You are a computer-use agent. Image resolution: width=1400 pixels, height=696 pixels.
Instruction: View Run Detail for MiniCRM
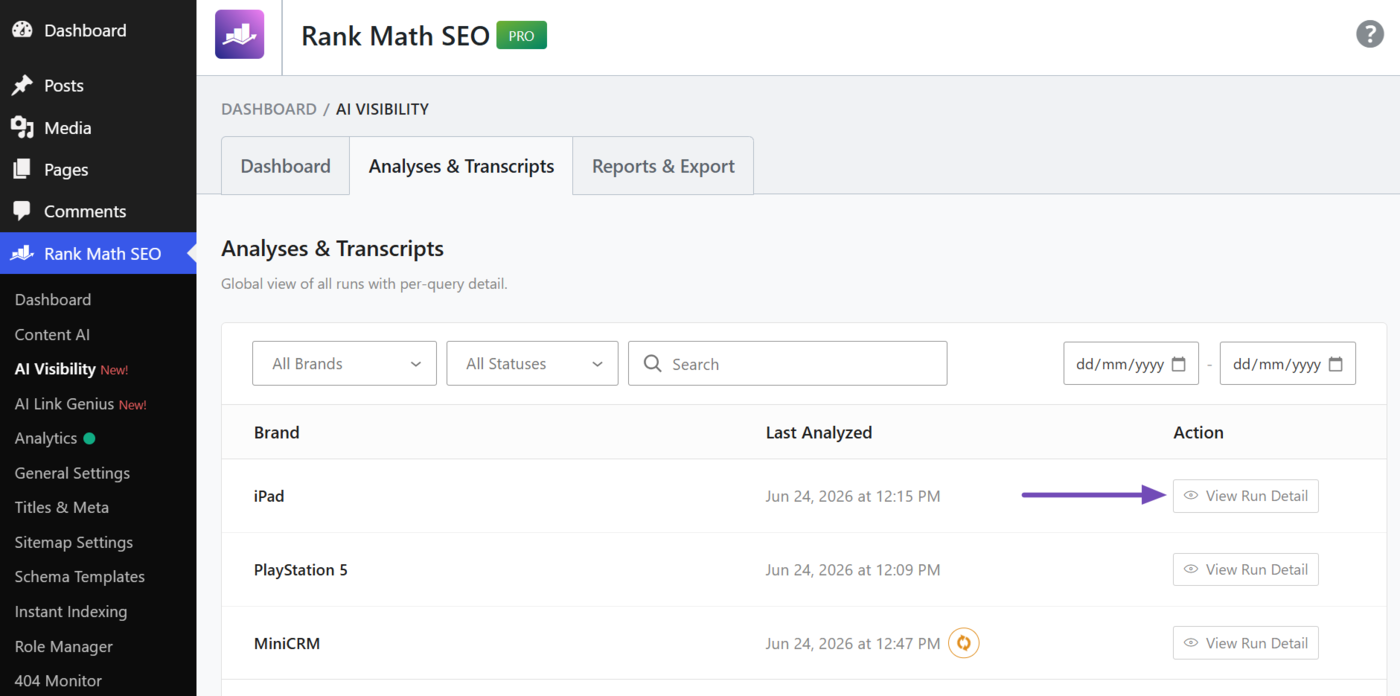pos(1245,643)
